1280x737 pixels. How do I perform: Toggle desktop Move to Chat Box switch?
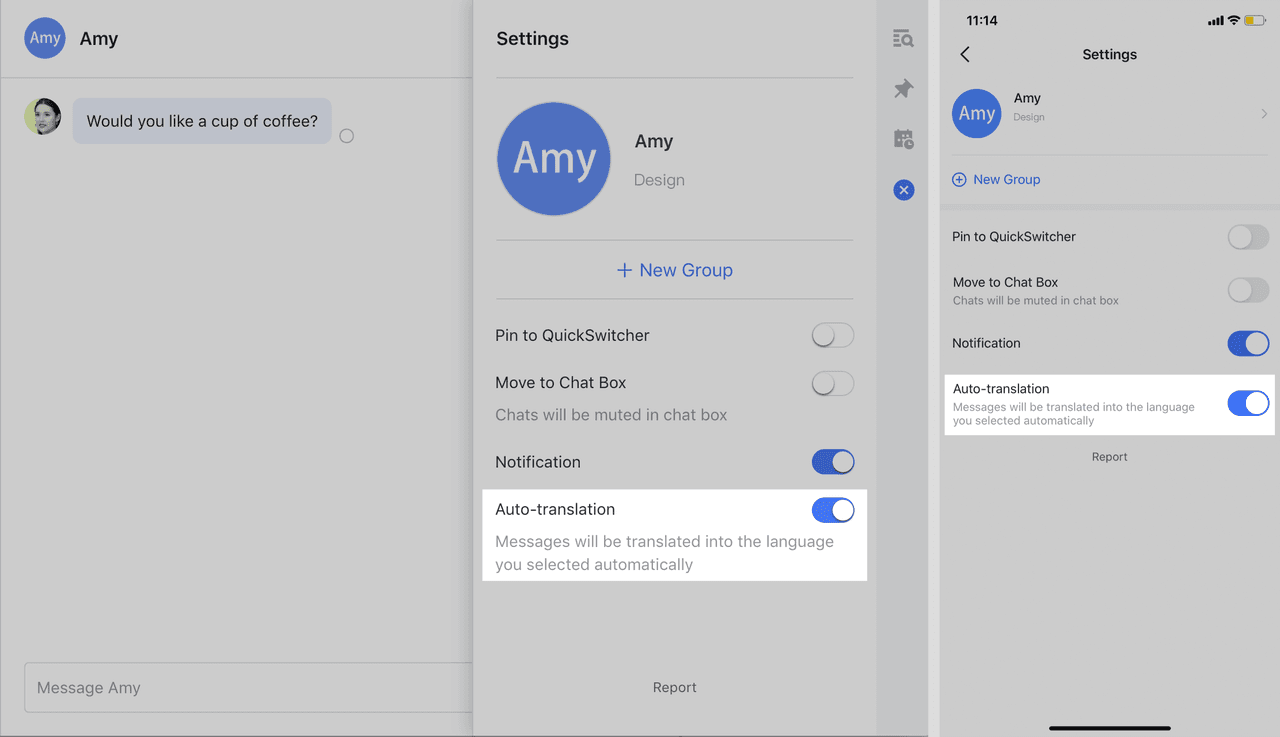click(x=833, y=383)
